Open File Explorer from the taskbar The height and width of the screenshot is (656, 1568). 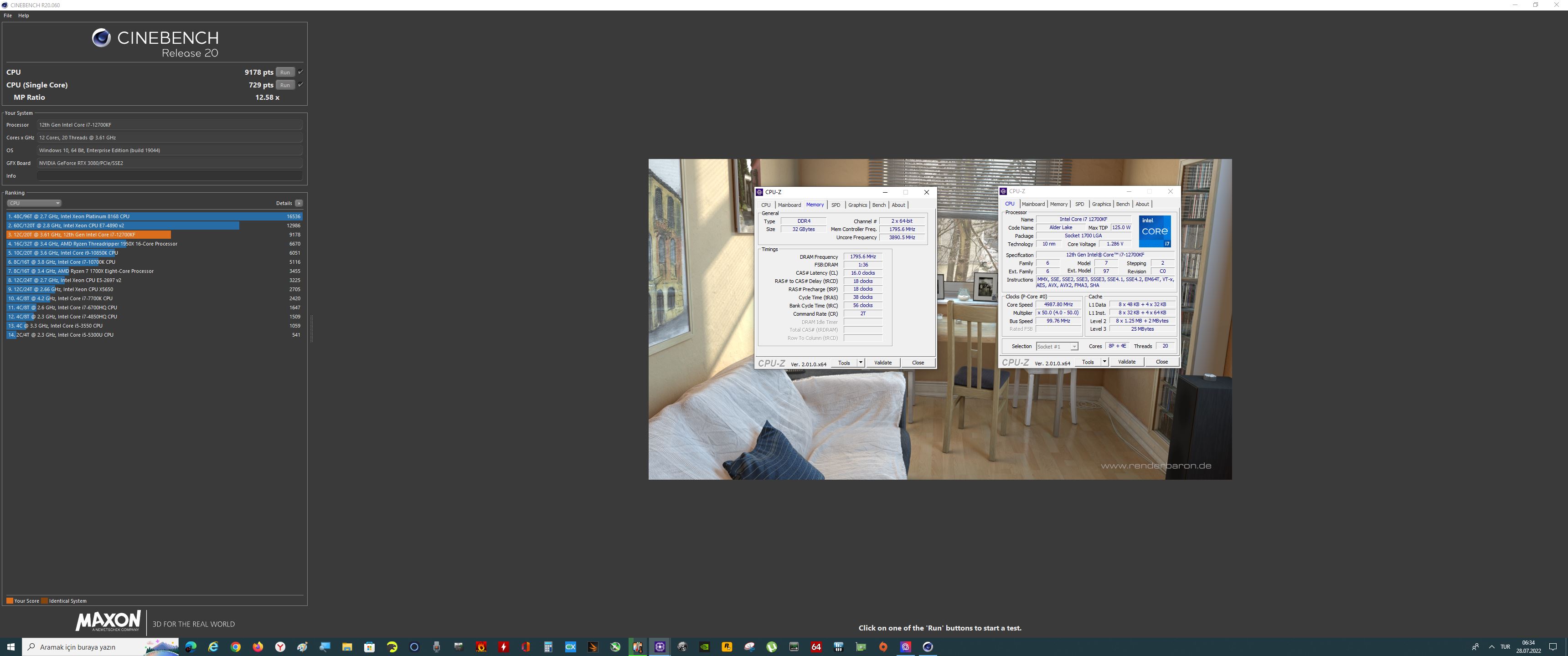coord(347,647)
